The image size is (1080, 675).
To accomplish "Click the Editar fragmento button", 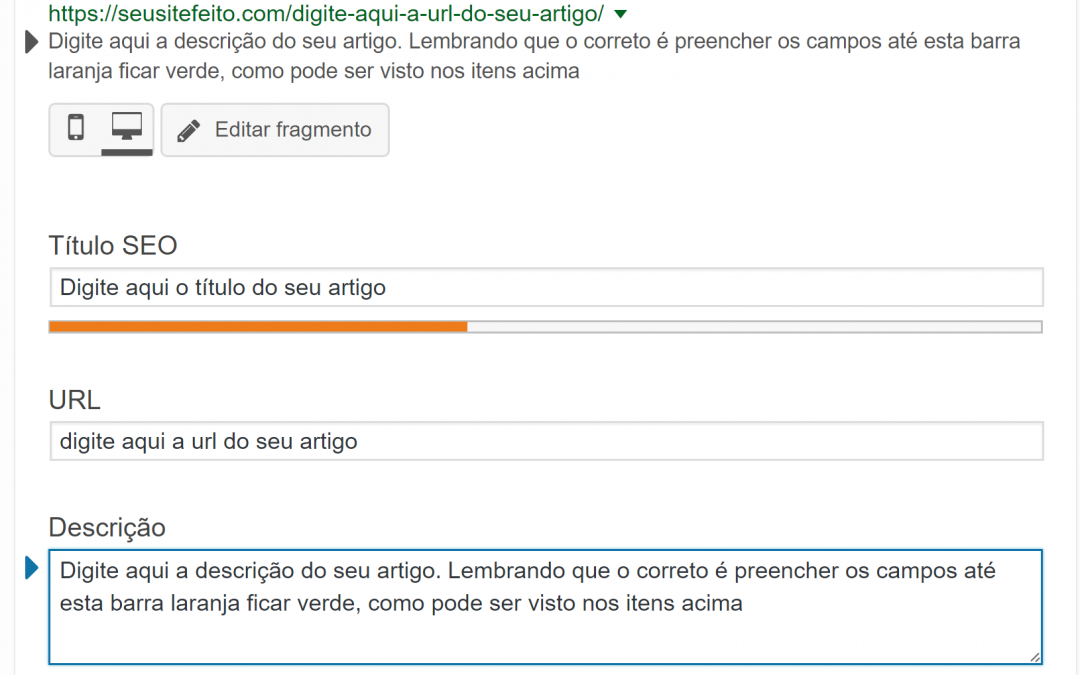I will pos(275,130).
